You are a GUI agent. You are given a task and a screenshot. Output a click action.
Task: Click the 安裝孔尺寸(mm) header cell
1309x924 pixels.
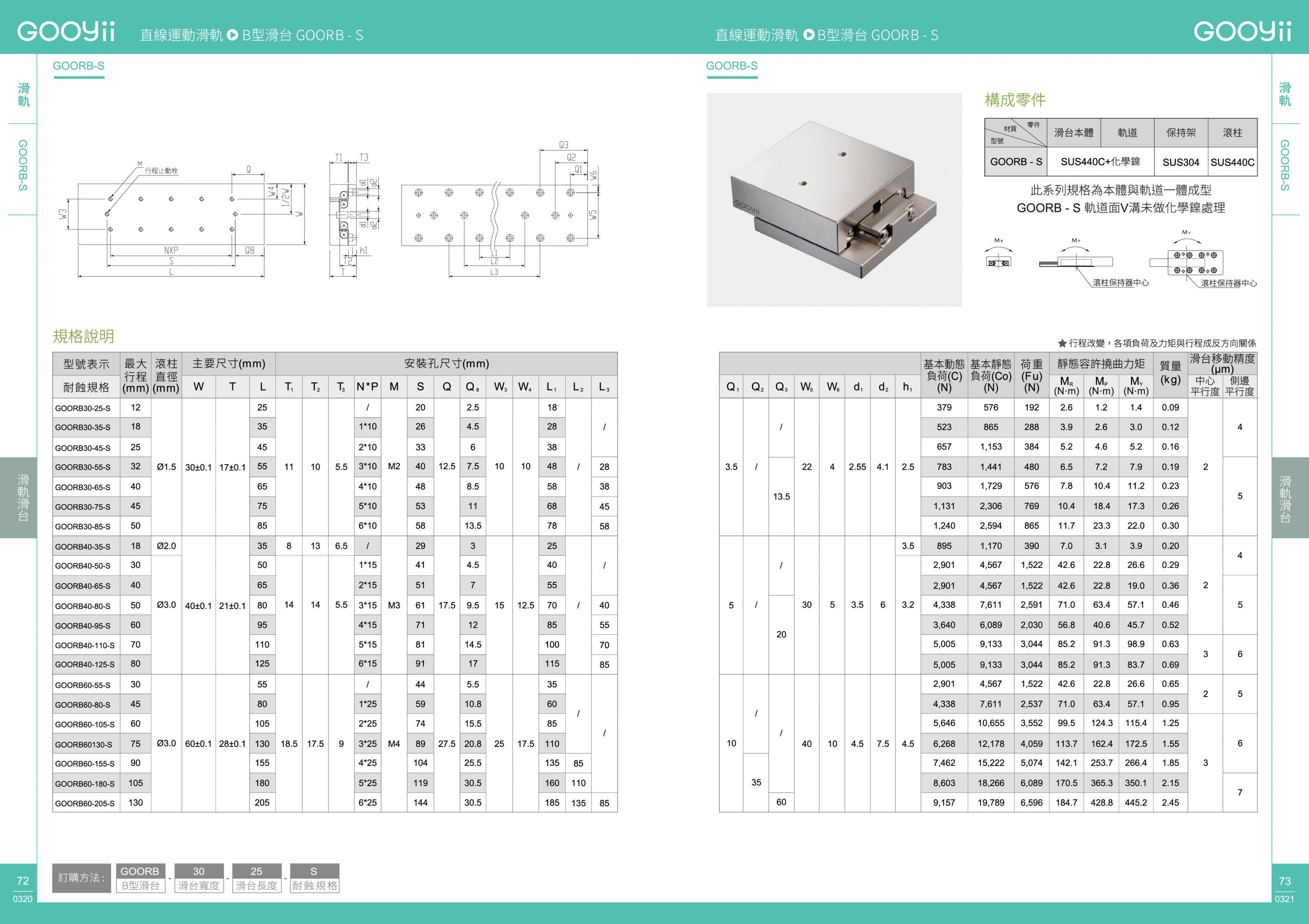coord(446,364)
